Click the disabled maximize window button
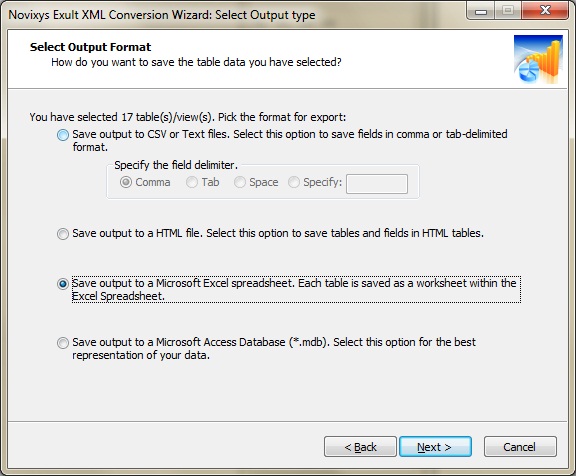Image resolution: width=576 pixels, height=476 pixels. point(508,10)
